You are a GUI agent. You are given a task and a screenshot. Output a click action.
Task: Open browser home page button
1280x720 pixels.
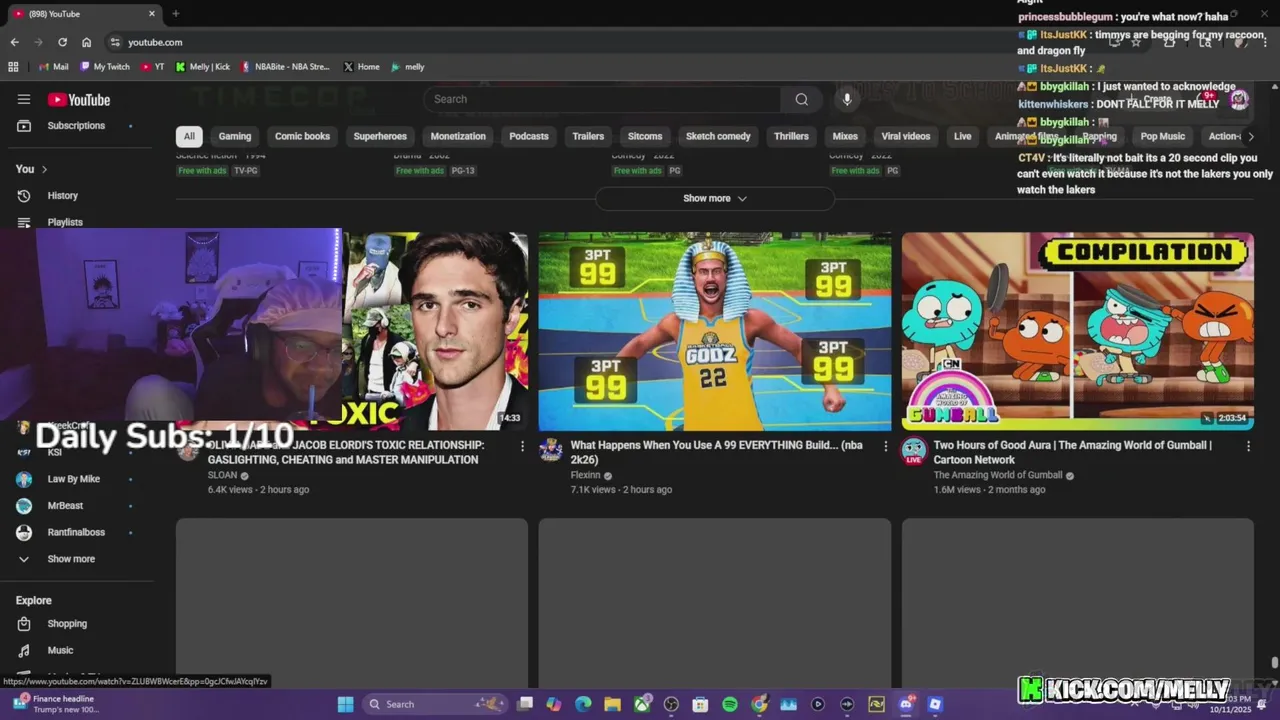[87, 42]
